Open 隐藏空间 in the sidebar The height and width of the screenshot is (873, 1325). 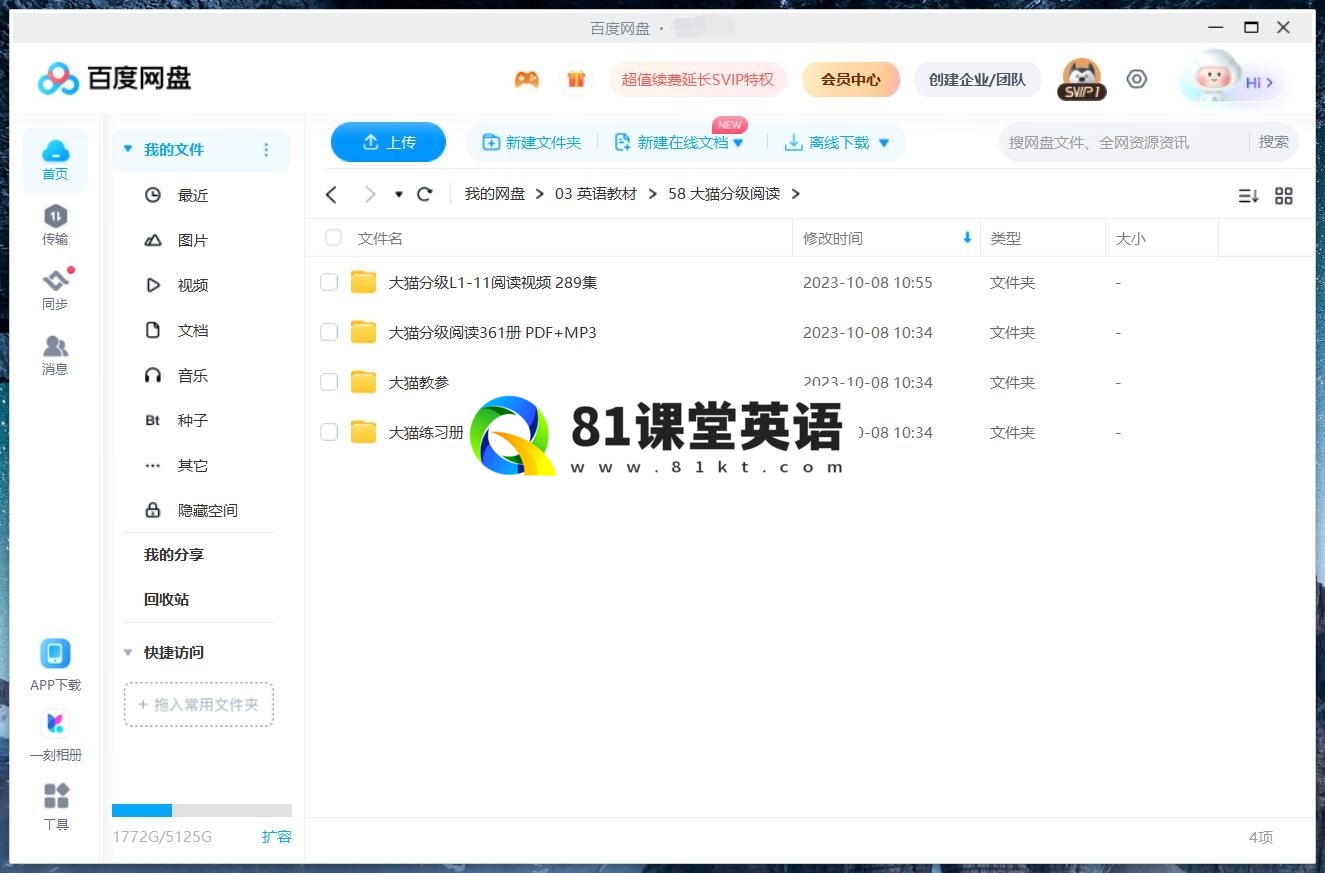pos(208,510)
